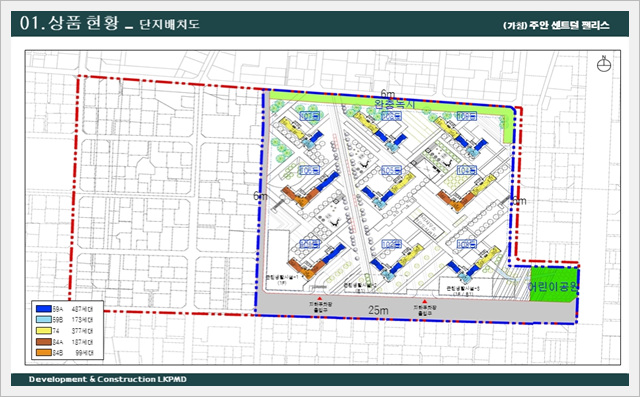Click the 102동 building label
This screenshot has width=640, height=397.
click(x=391, y=244)
